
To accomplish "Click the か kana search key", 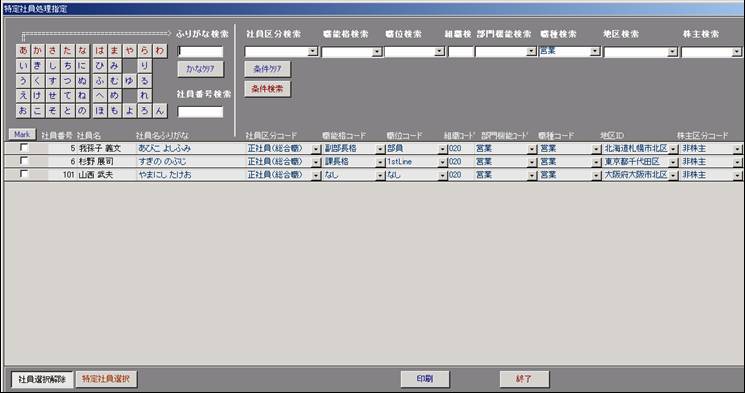I will (38, 51).
